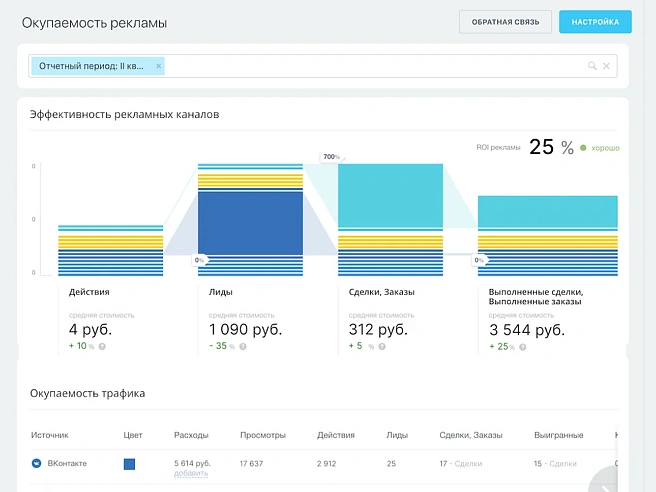Remove the 'Отчетный период' filter tag
656x492 pixels.
tap(158, 66)
